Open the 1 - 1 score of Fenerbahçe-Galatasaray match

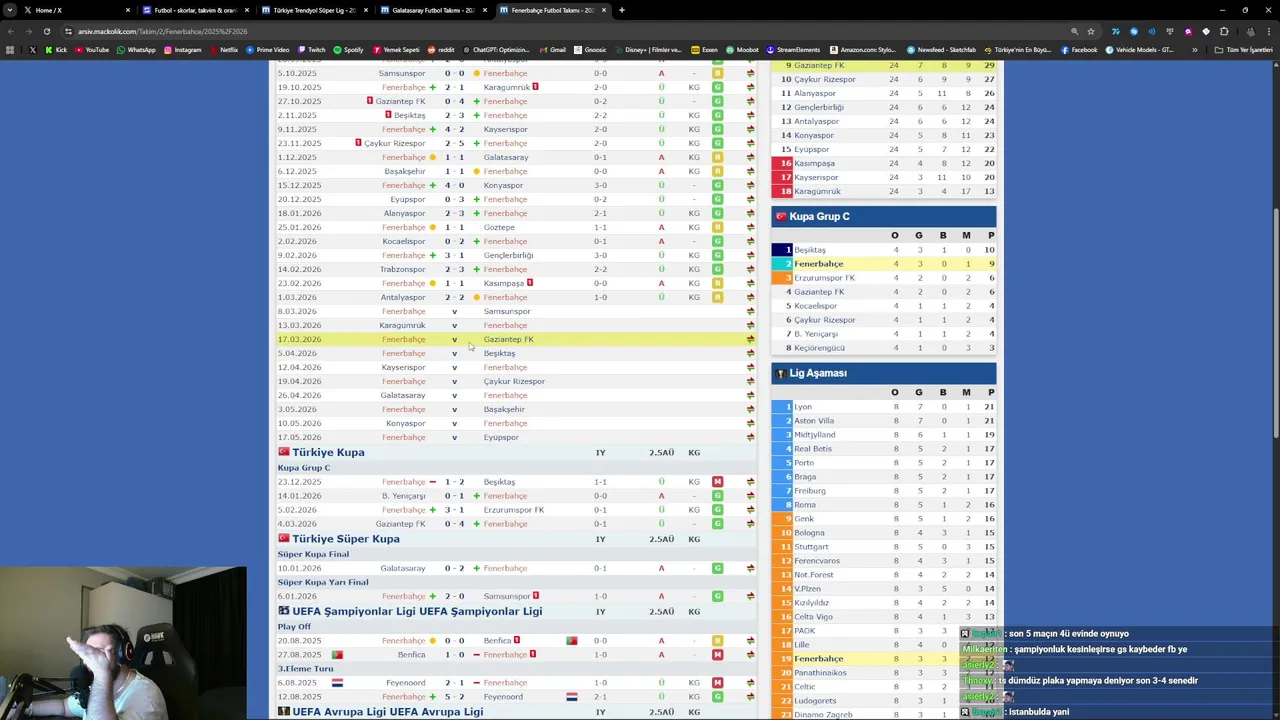click(454, 157)
